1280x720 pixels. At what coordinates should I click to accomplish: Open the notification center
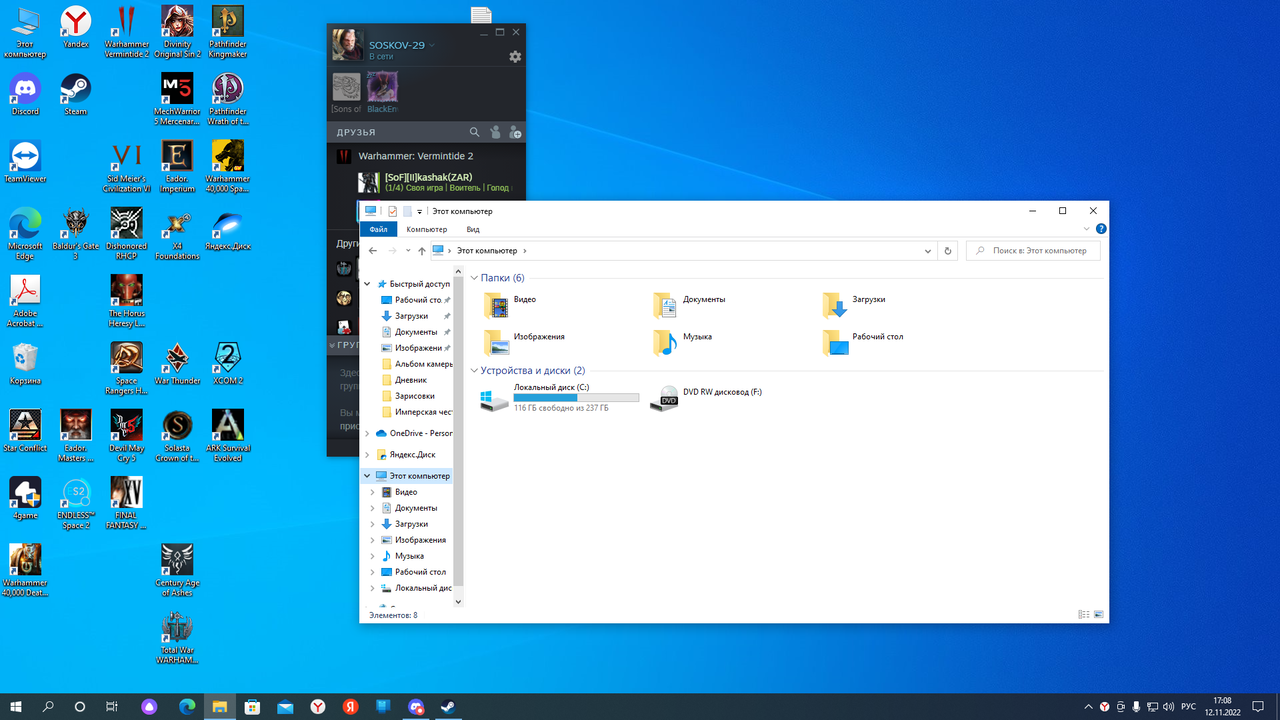tap(1258, 706)
